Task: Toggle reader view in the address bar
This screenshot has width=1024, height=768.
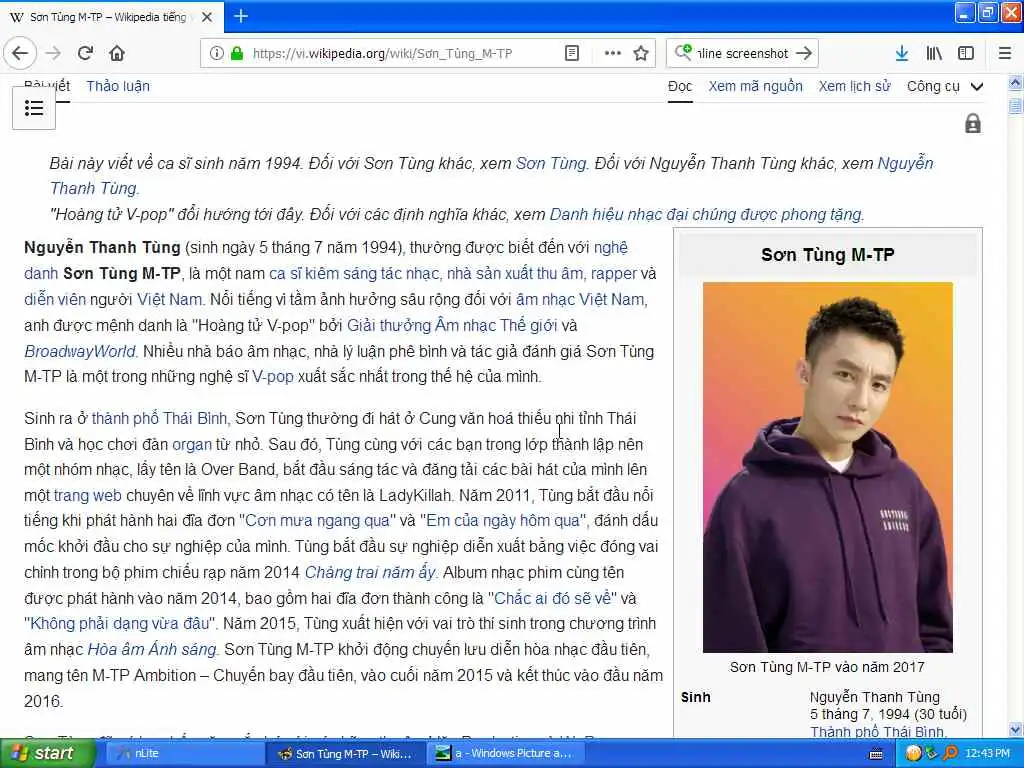Action: (571, 53)
